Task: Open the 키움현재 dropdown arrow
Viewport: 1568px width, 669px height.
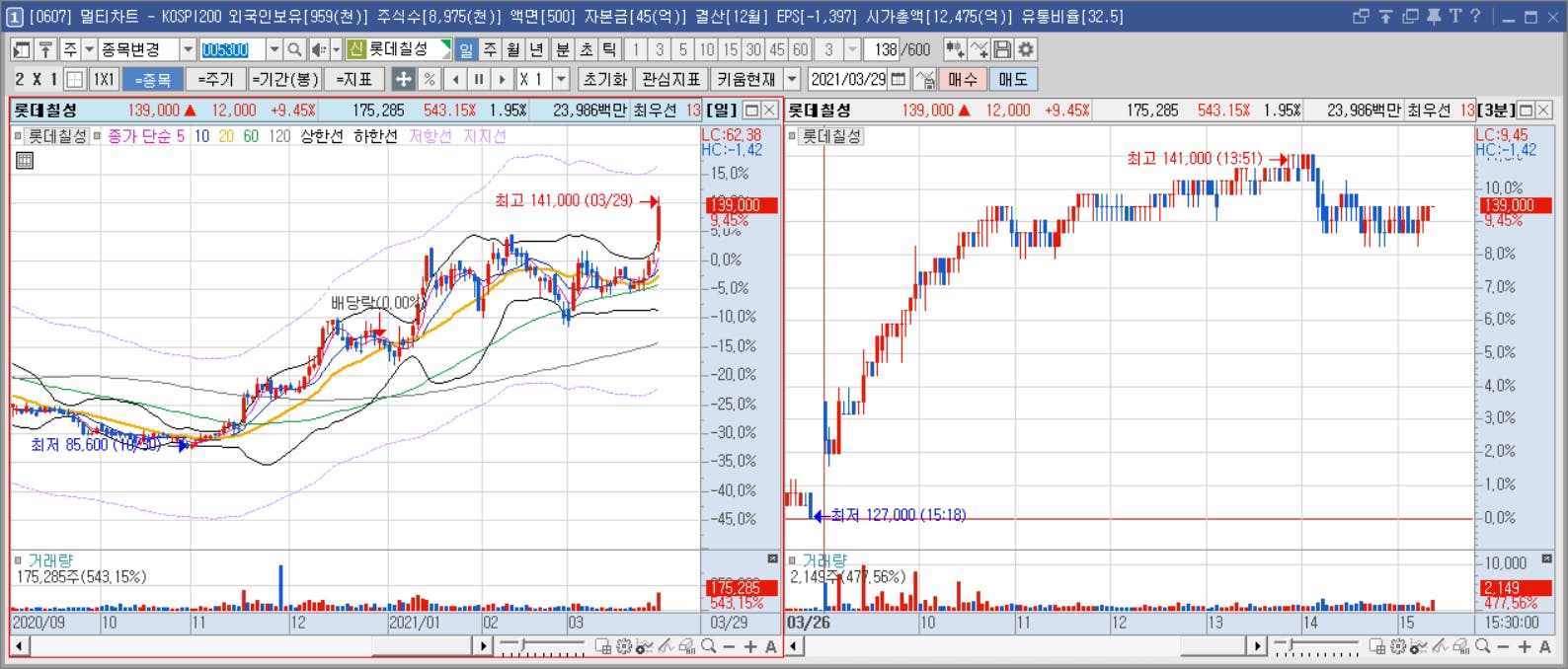Action: (792, 79)
